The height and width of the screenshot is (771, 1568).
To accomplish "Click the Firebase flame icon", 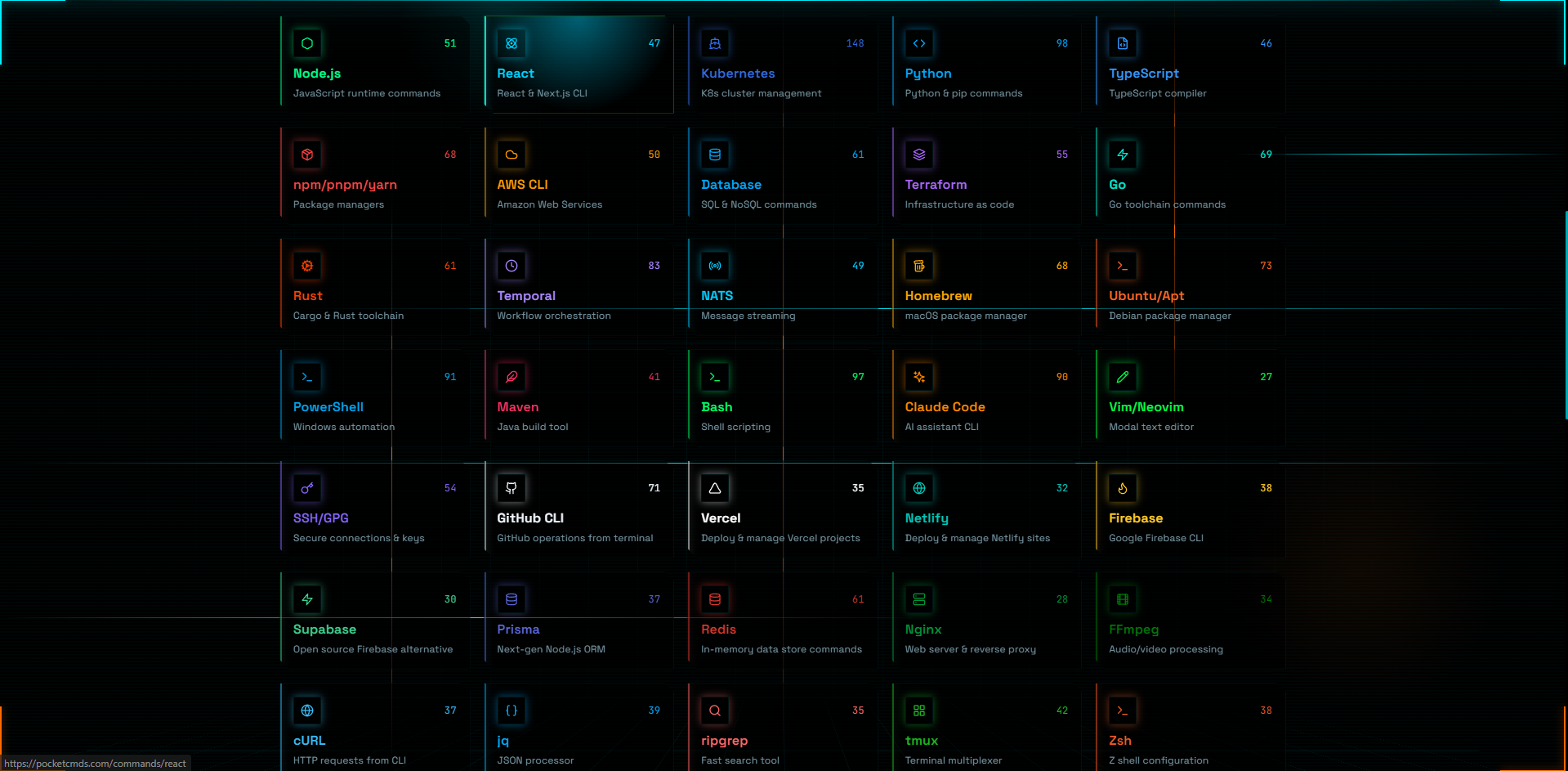I will [1123, 488].
